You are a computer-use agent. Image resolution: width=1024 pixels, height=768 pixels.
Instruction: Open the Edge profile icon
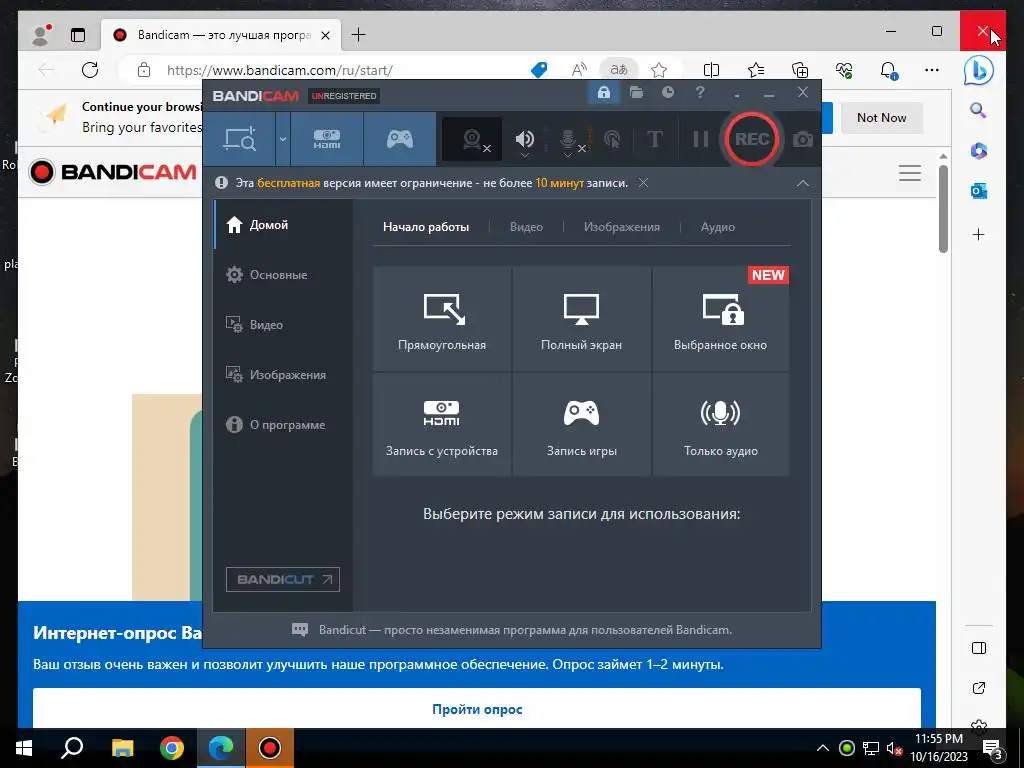(41, 35)
